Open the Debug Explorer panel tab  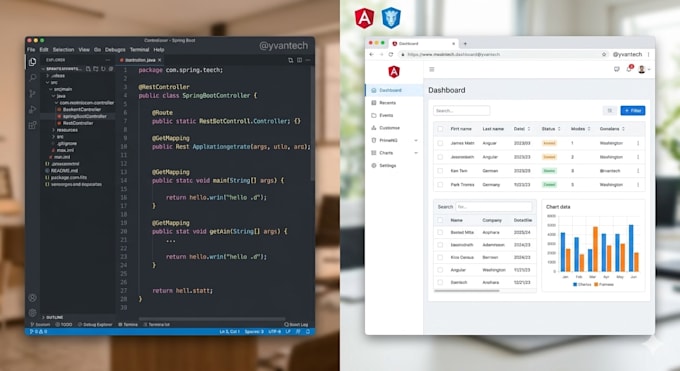pos(95,325)
